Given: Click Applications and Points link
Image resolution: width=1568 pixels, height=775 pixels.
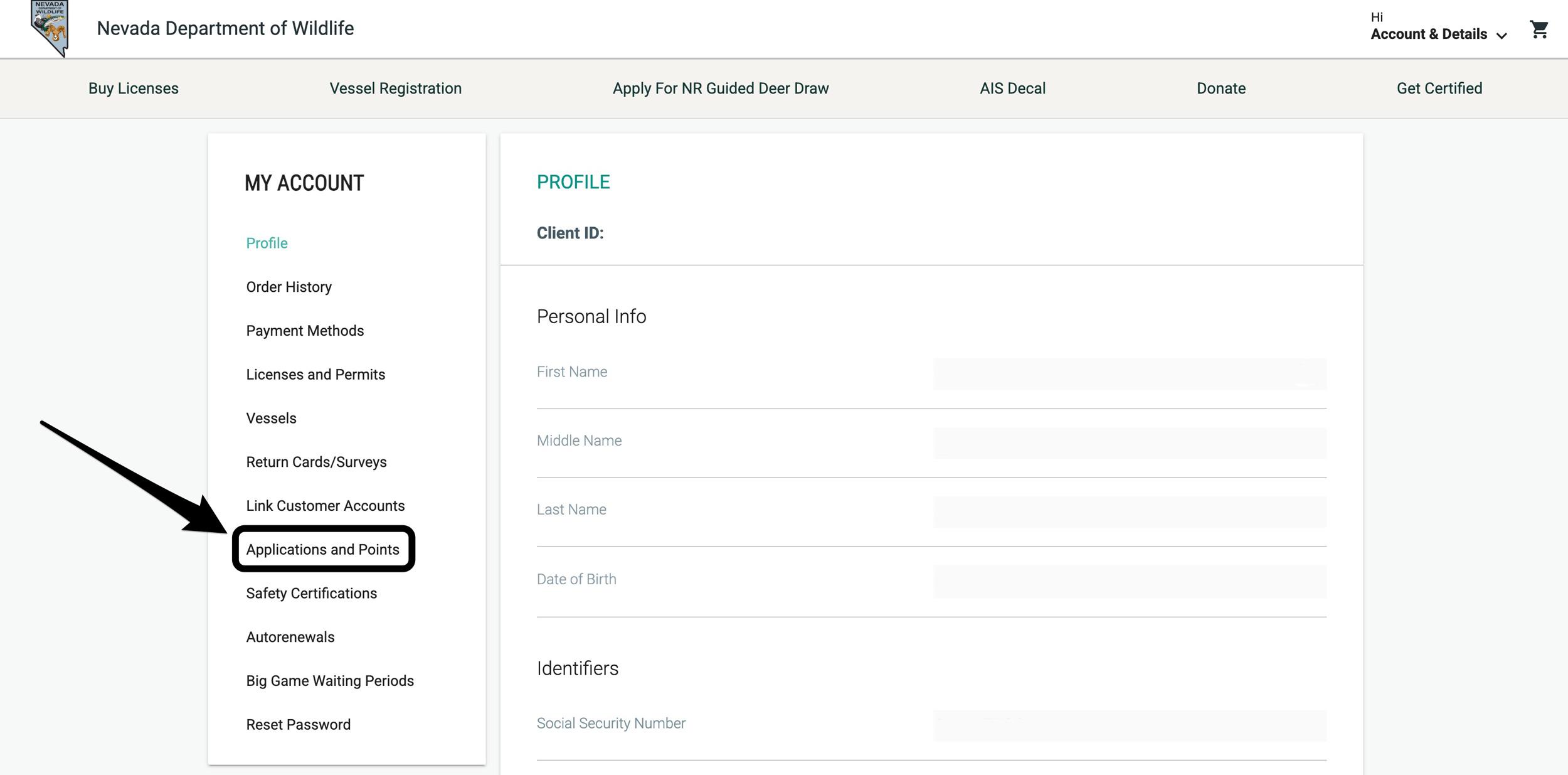Looking at the screenshot, I should coord(322,550).
